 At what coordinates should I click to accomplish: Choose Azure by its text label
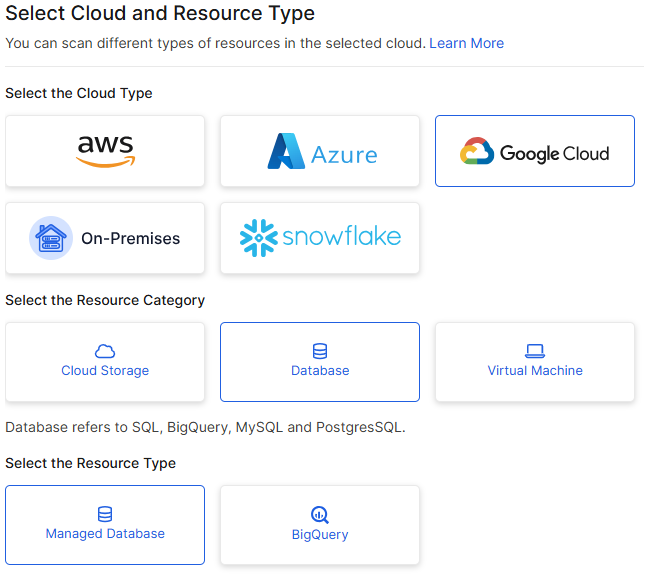pos(344,155)
